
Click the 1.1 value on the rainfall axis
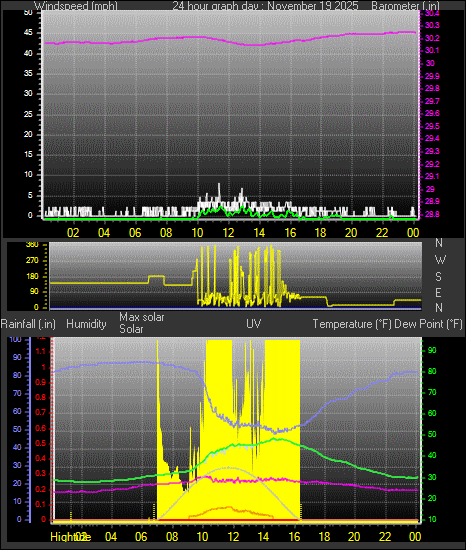pyautogui.click(x=41, y=351)
